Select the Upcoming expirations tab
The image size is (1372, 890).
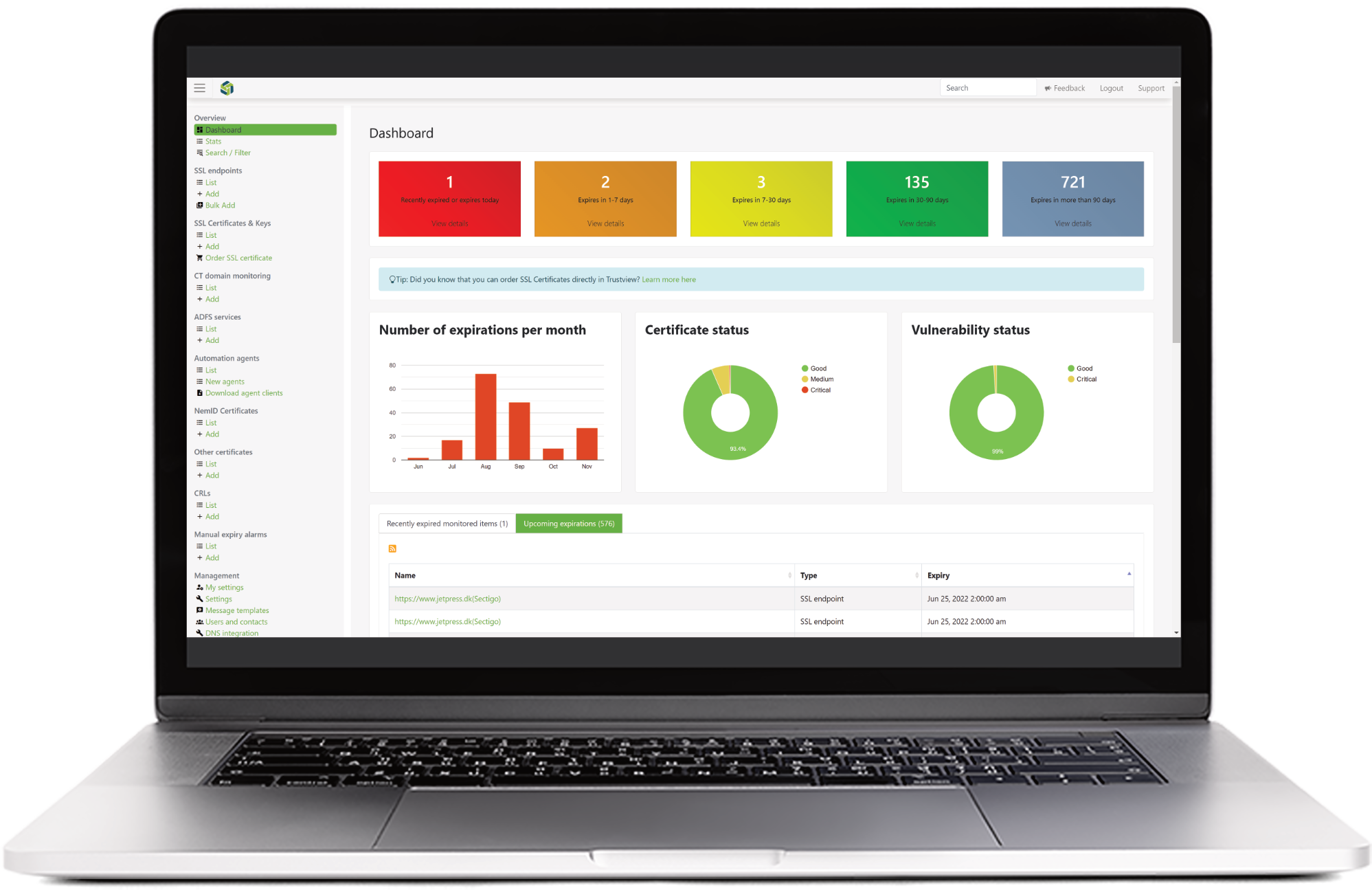568,523
